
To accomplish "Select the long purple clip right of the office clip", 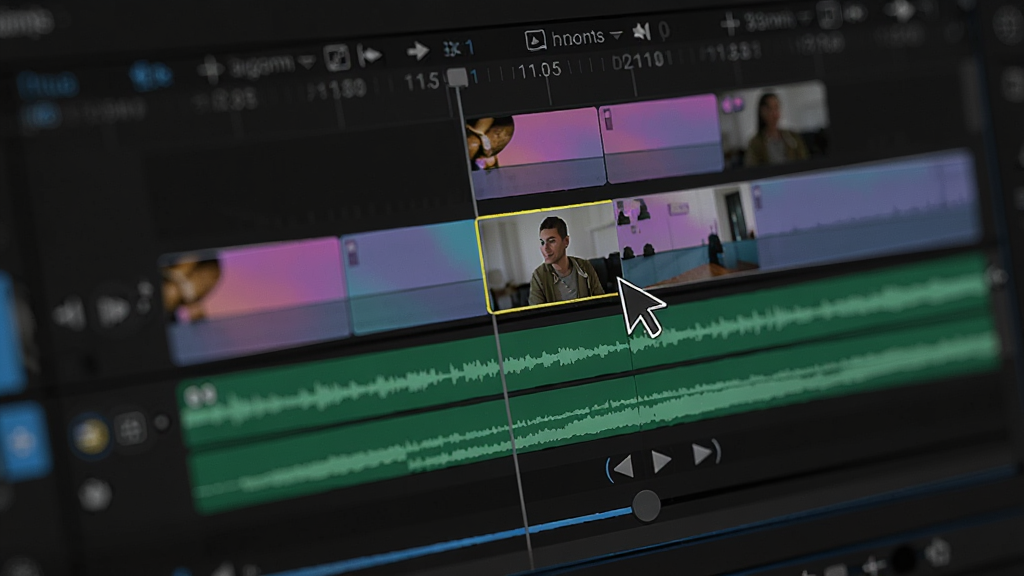I will tap(865, 208).
